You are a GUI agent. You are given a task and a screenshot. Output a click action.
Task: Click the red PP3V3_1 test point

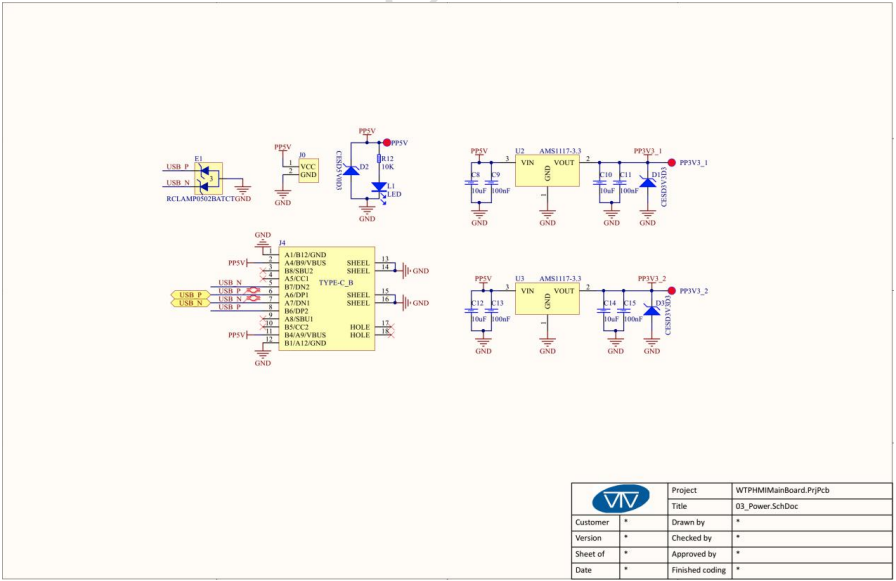pos(671,161)
